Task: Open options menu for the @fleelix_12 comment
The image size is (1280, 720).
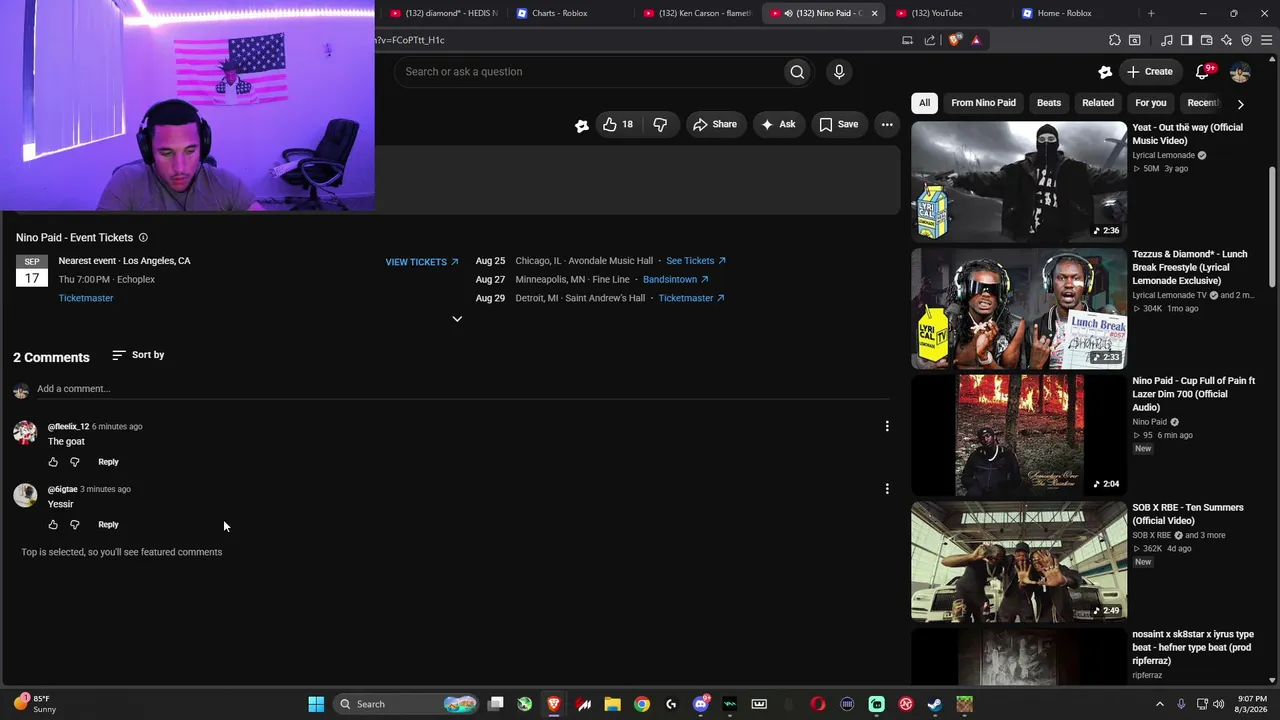Action: pyautogui.click(x=887, y=426)
